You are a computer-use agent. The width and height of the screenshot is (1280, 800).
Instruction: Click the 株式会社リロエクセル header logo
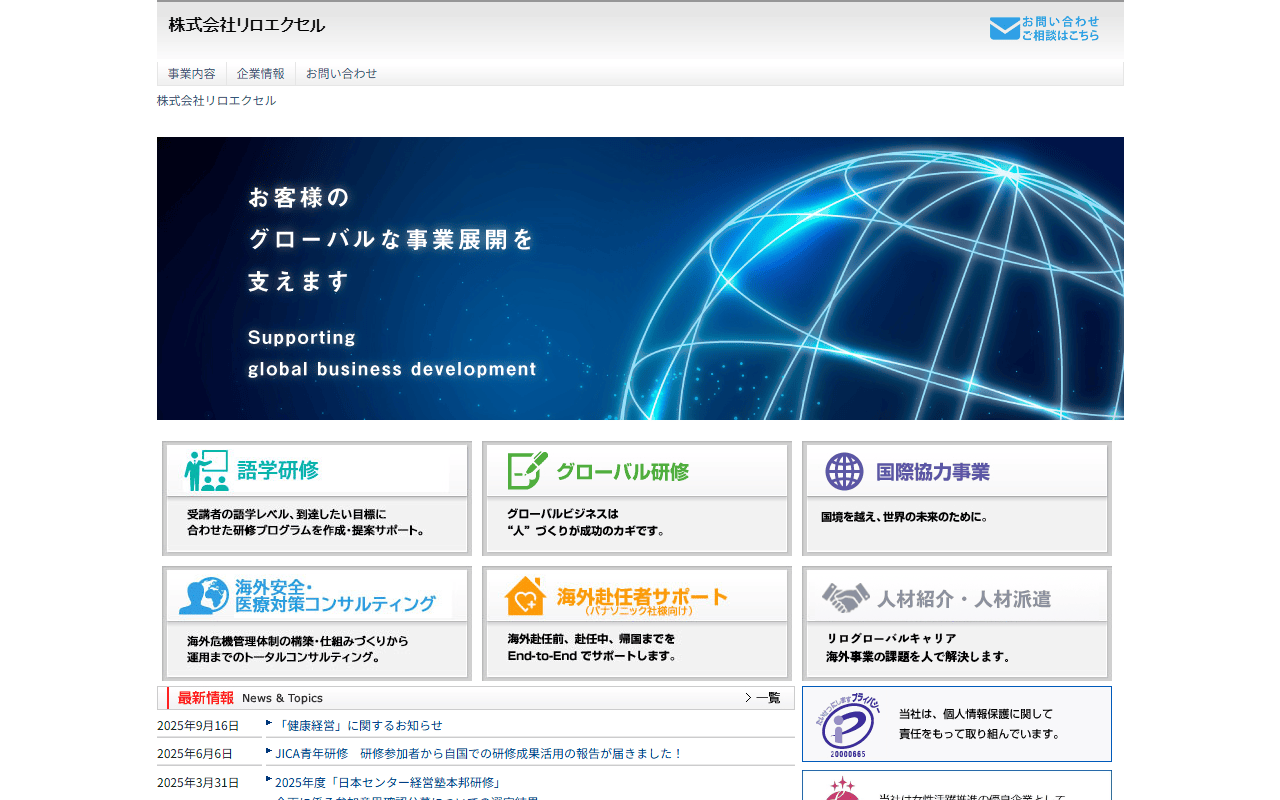tap(246, 25)
